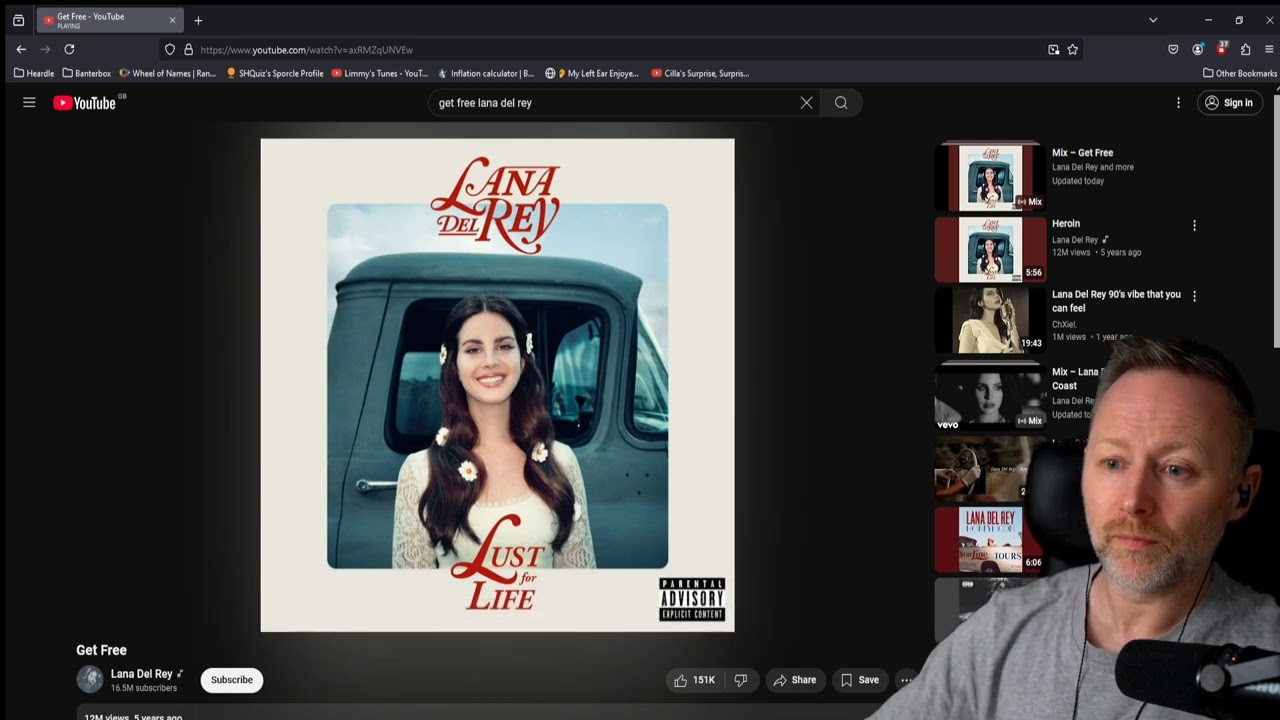The image size is (1280, 720).
Task: Open the Heroin video title
Action: tap(1066, 224)
